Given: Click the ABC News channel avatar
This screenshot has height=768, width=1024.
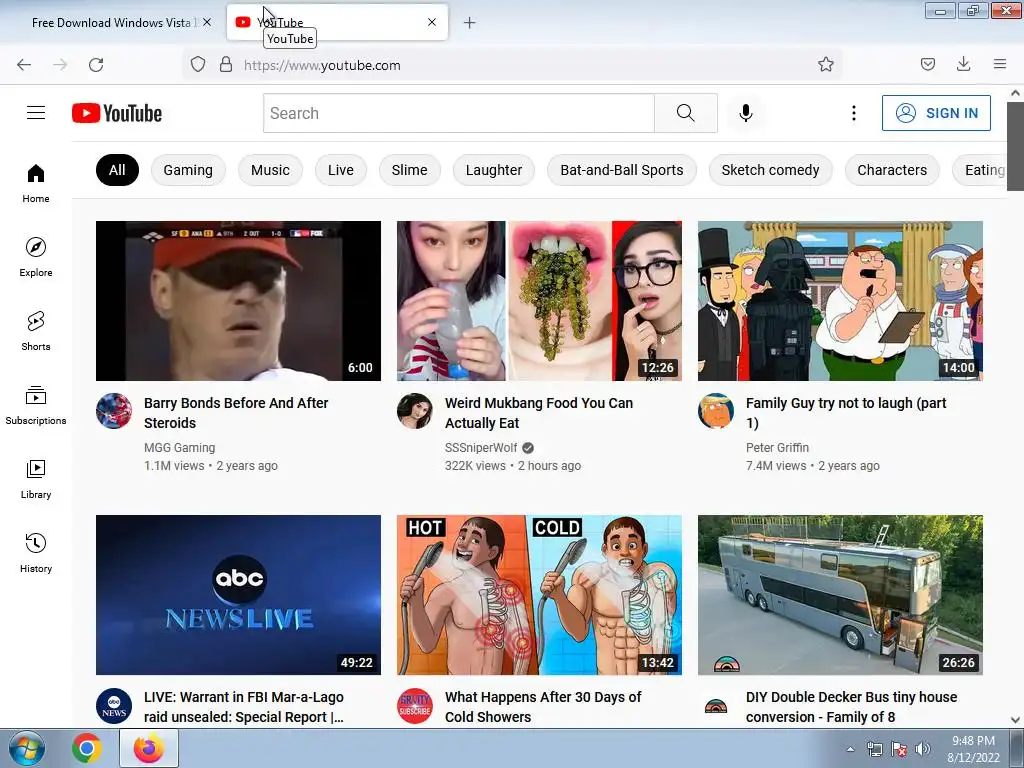Looking at the screenshot, I should [114, 705].
